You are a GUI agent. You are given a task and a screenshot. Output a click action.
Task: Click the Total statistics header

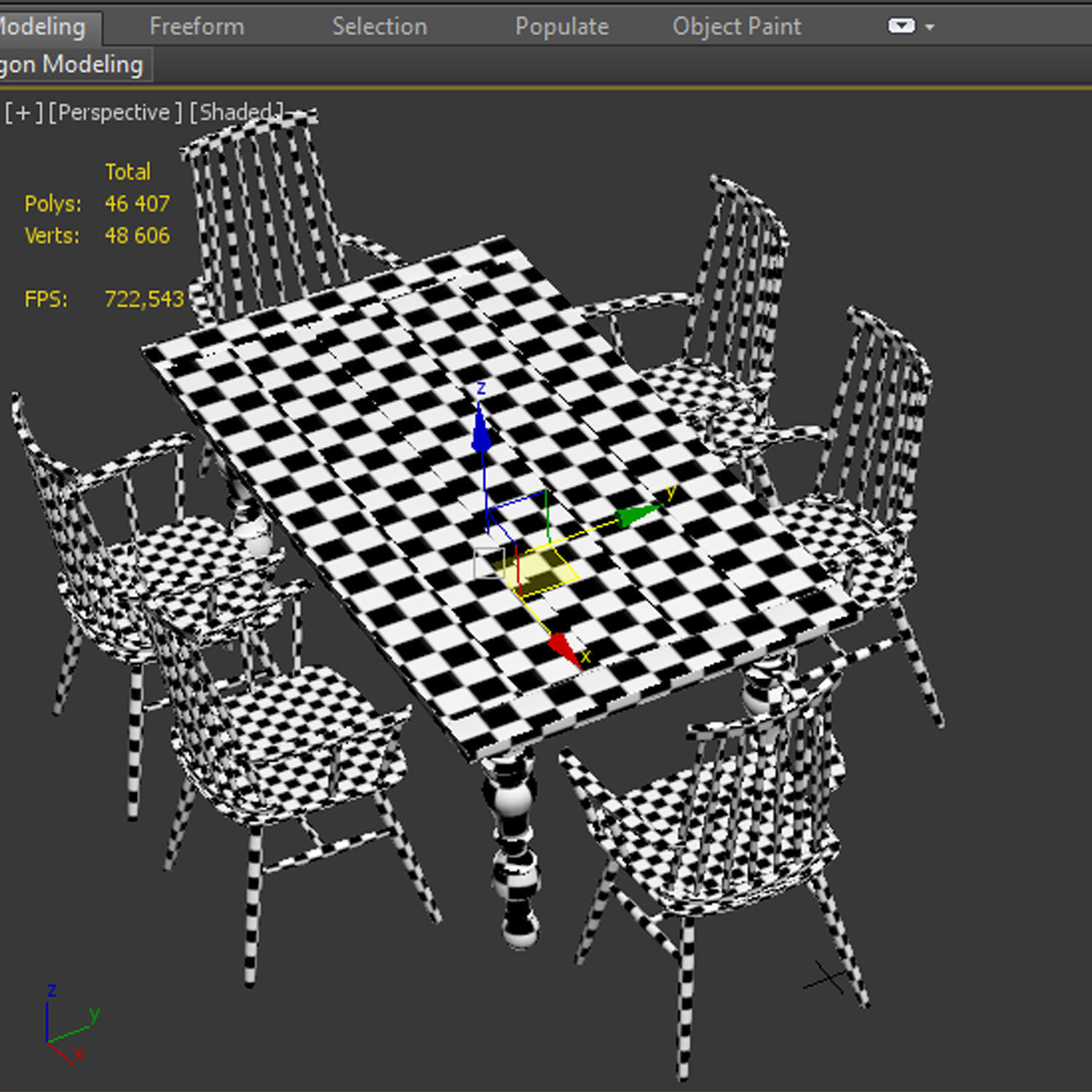(127, 172)
